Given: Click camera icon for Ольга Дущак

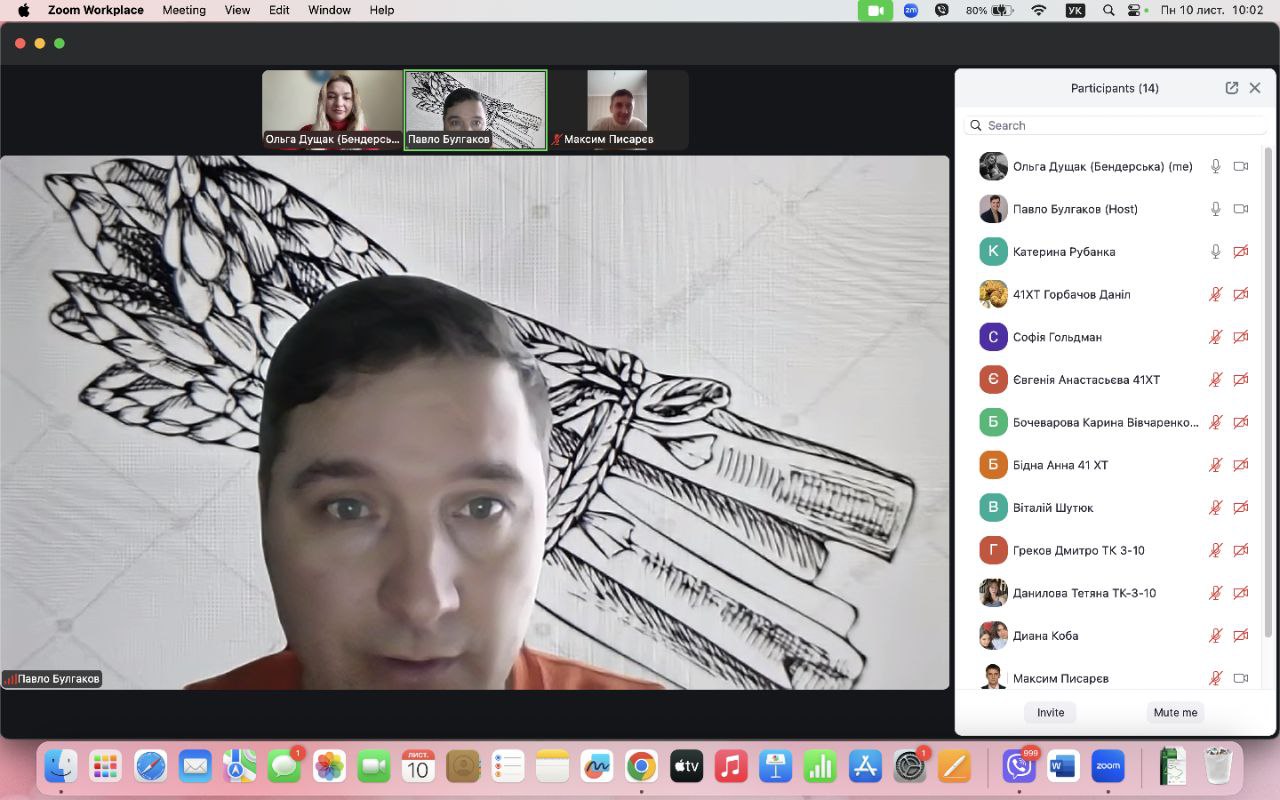Looking at the screenshot, I should pos(1241,166).
